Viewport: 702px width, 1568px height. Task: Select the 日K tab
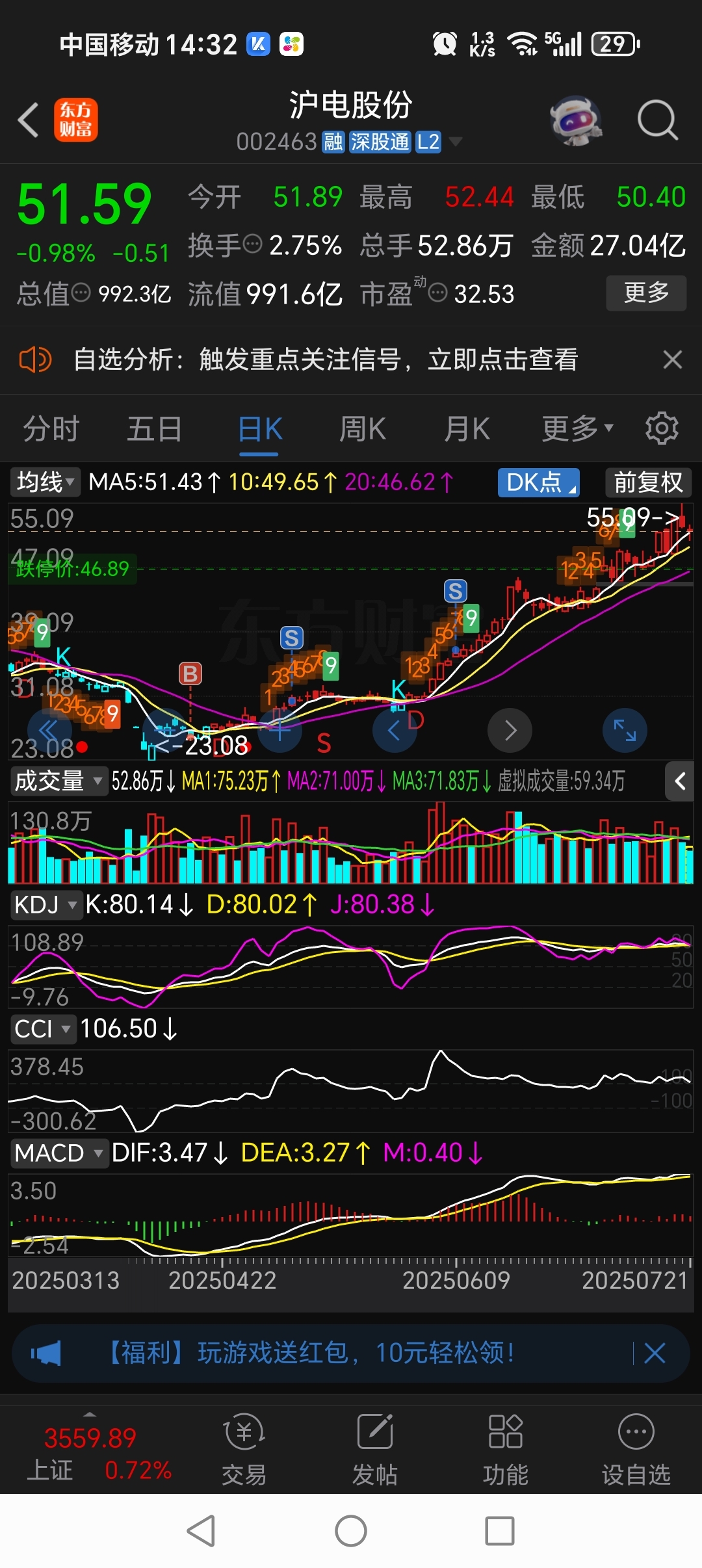[x=260, y=428]
